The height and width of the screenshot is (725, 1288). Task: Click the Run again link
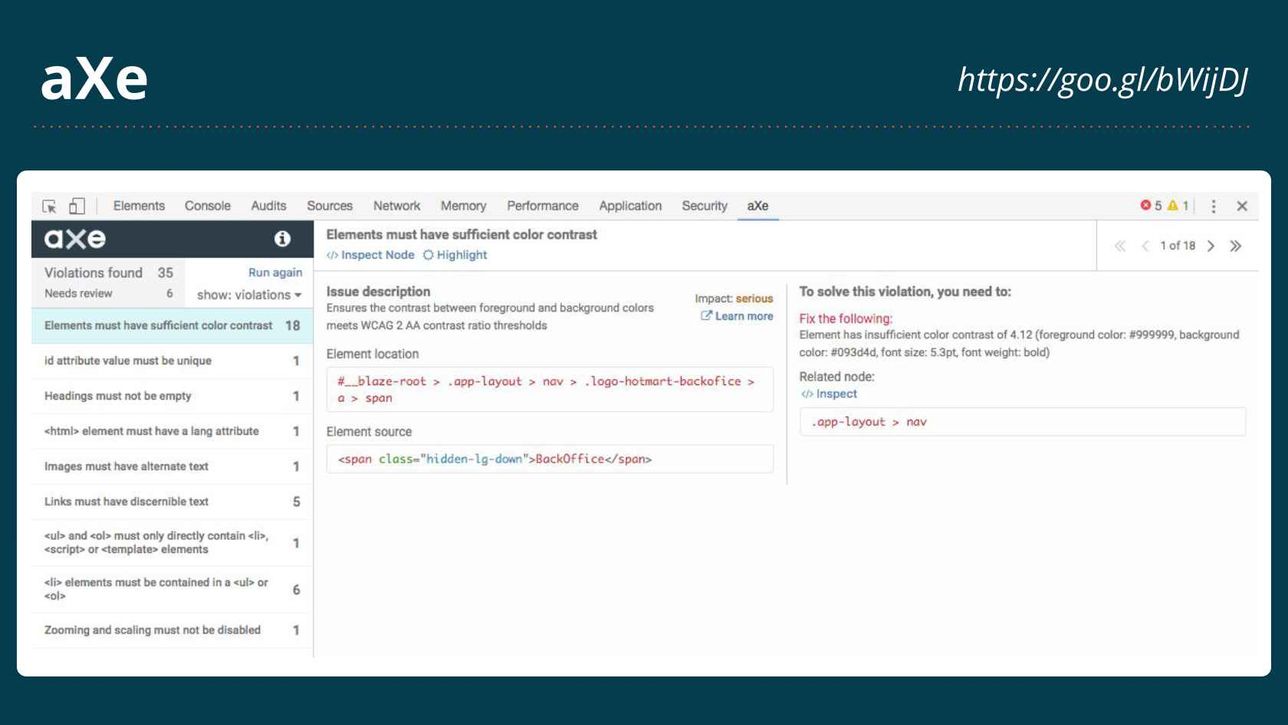(275, 273)
